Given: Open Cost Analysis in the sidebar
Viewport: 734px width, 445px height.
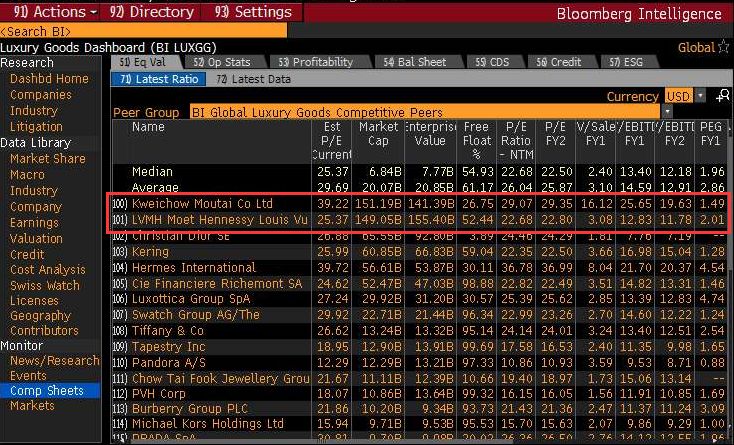Looking at the screenshot, I should (48, 270).
